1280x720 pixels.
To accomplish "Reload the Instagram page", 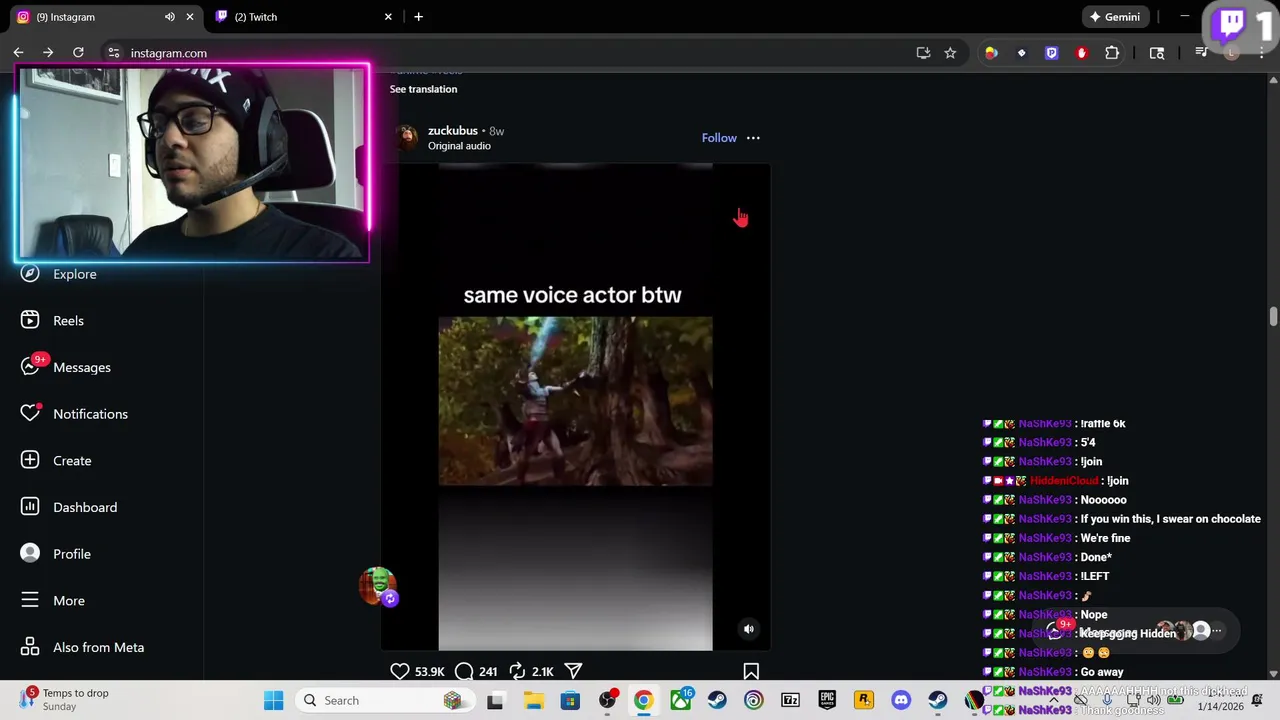I will pos(78,53).
